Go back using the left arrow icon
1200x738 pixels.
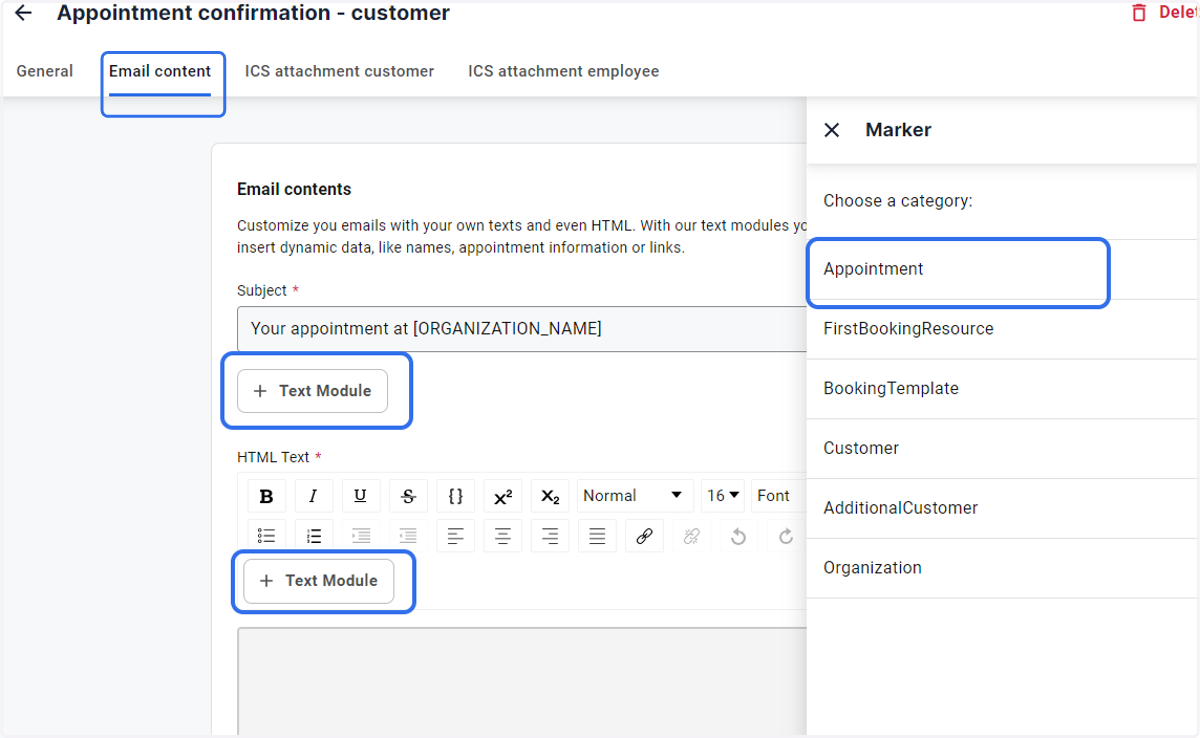(23, 13)
